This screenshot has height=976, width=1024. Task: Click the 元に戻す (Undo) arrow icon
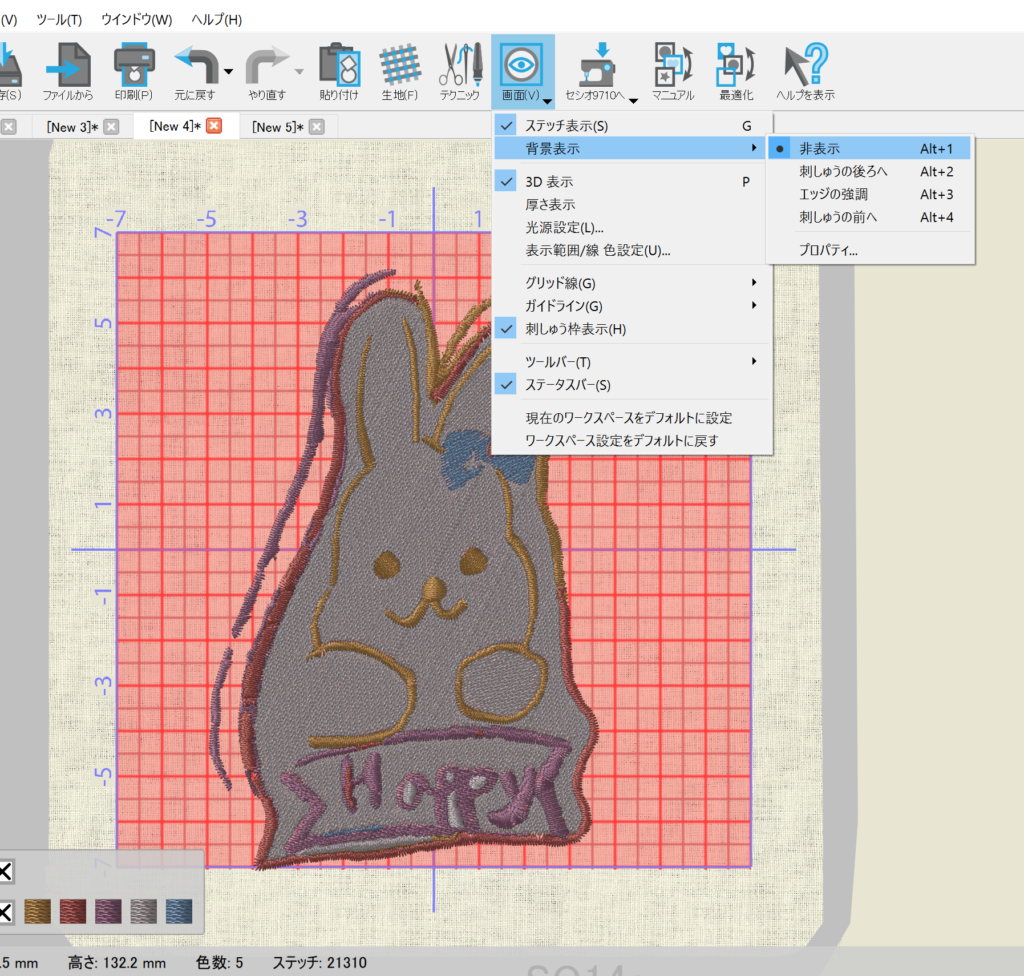[196, 67]
